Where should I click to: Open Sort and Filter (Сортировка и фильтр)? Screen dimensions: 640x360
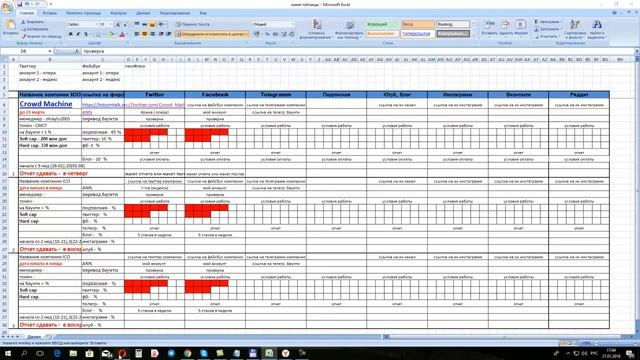pyautogui.click(x=575, y=29)
